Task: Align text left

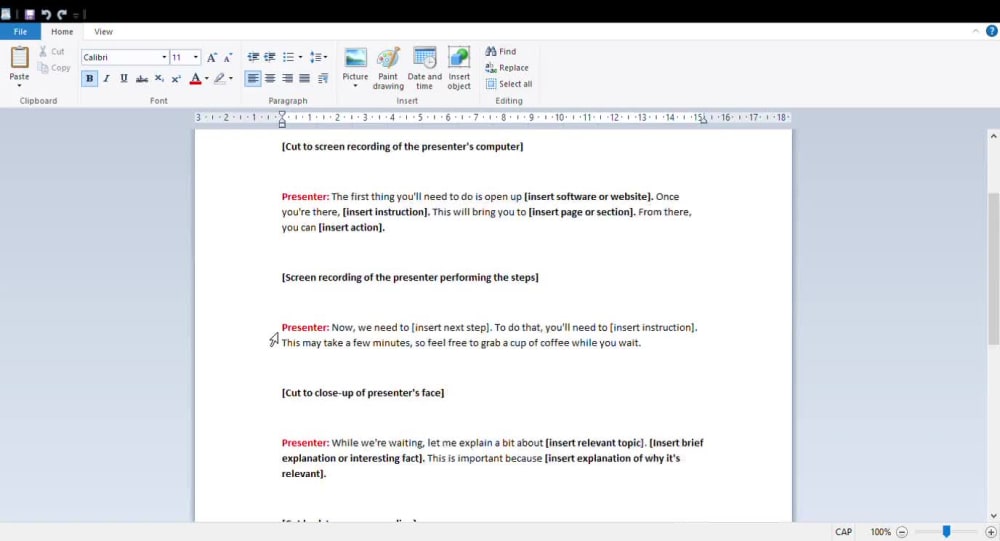Action: (253, 78)
